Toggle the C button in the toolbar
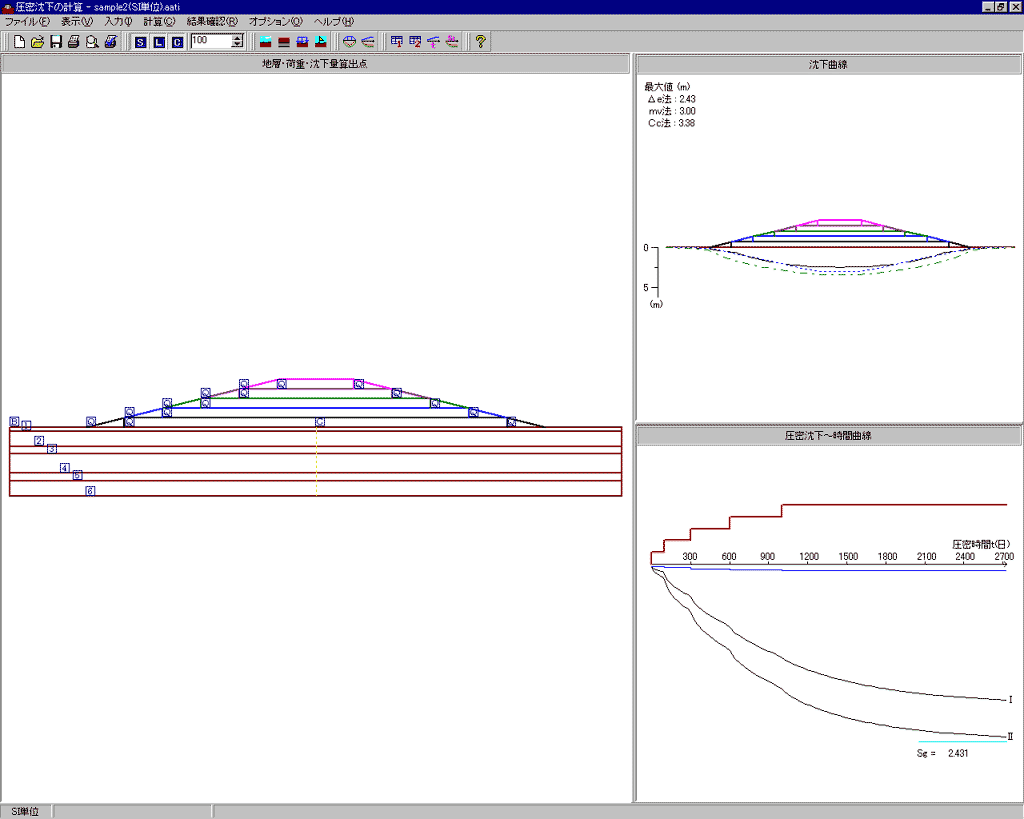This screenshot has width=1024, height=819. (177, 42)
